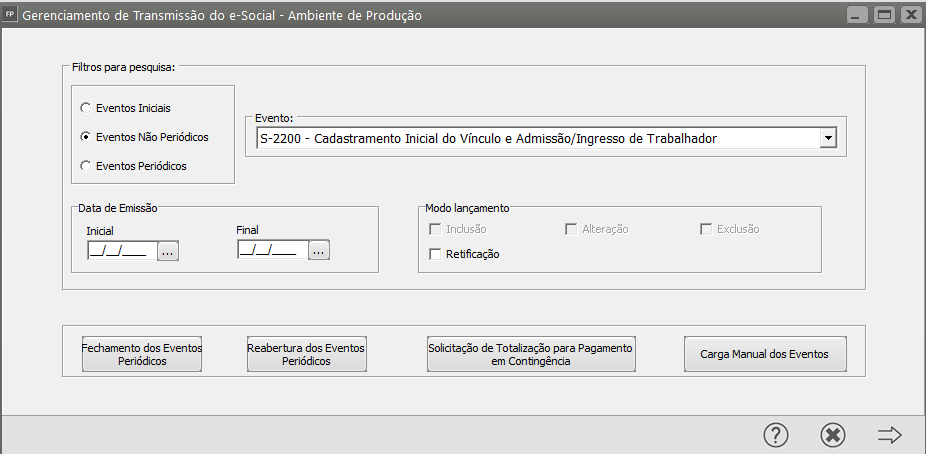Click Fechamento dos Eventos Periódicos button
Image resolution: width=926 pixels, height=454 pixels.
142,354
